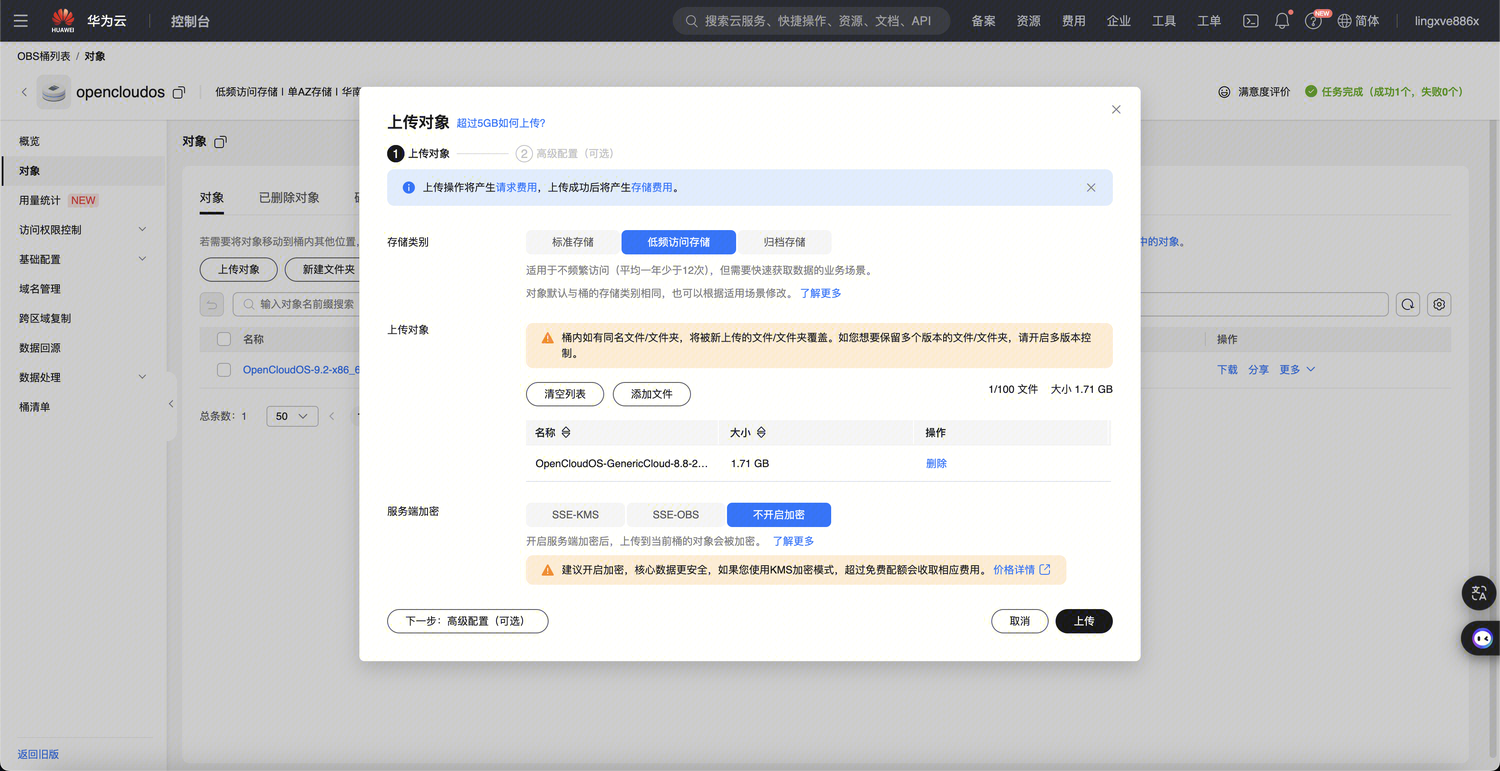The image size is (1500, 771).
Task: Click search magnifier in top bar
Action: coord(692,21)
